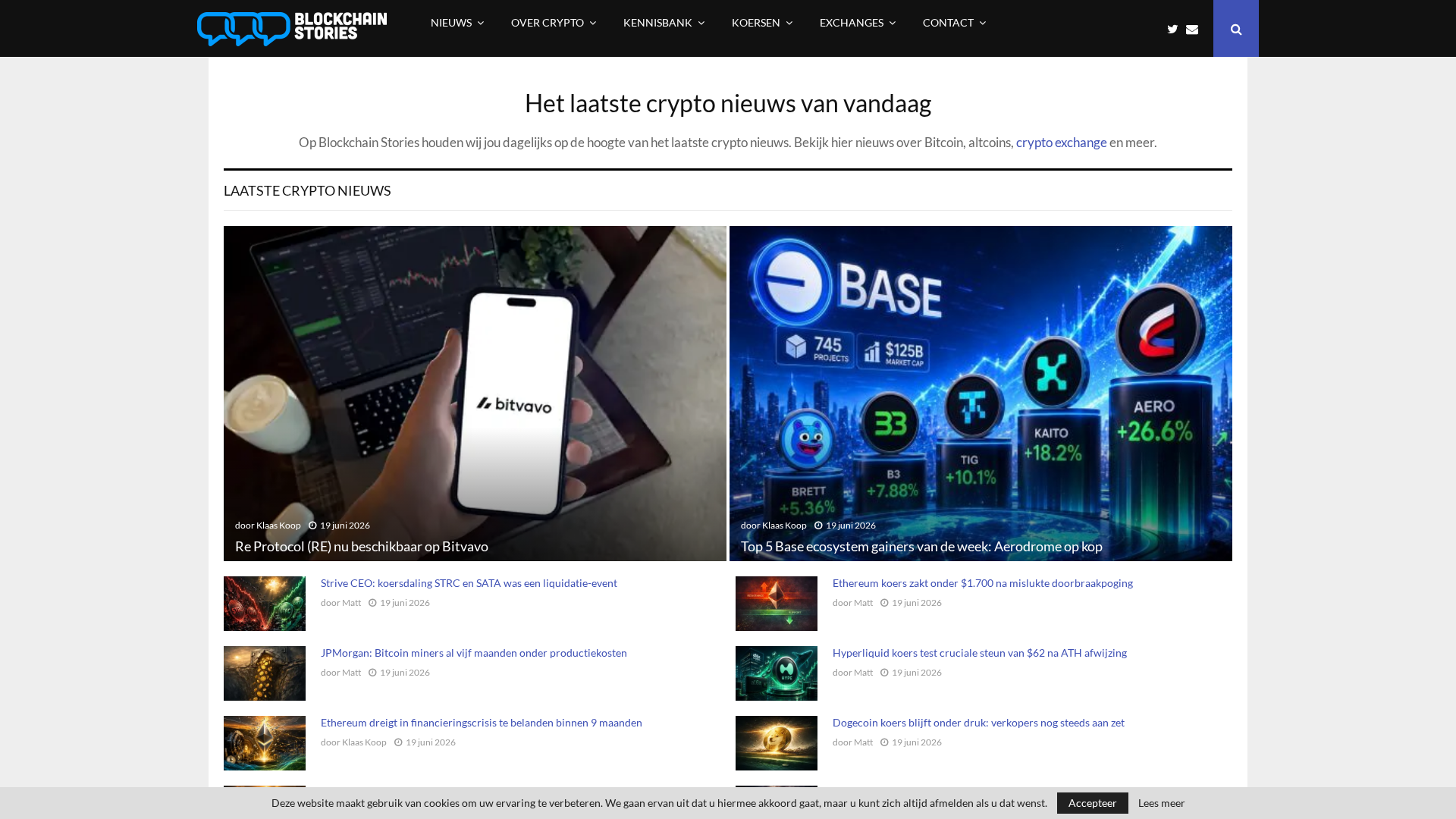The image size is (1456, 819).
Task: Read JPMorgan Bitcoin miners article
Action: tap(474, 653)
